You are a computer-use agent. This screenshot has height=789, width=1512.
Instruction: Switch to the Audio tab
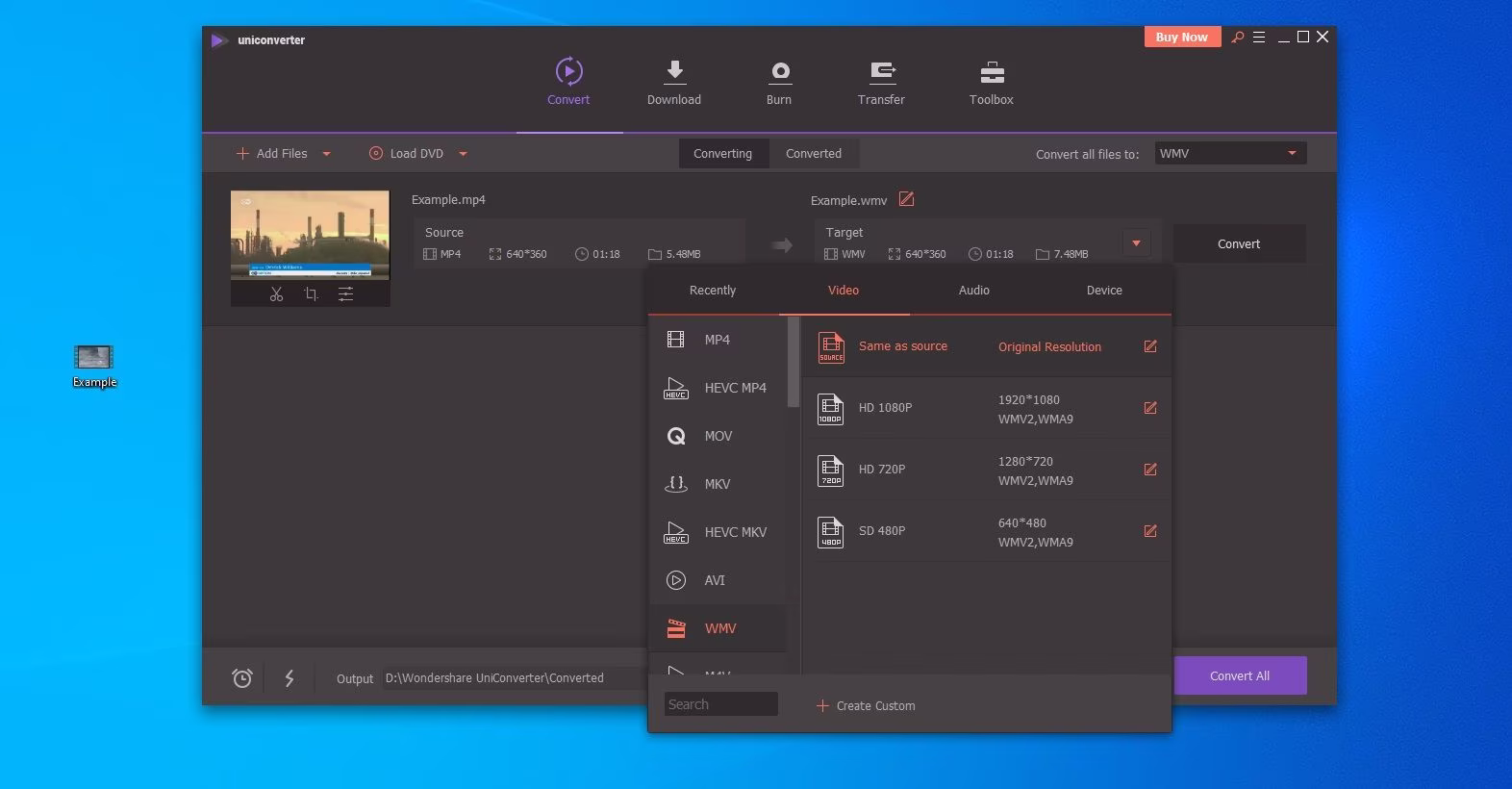point(974,291)
